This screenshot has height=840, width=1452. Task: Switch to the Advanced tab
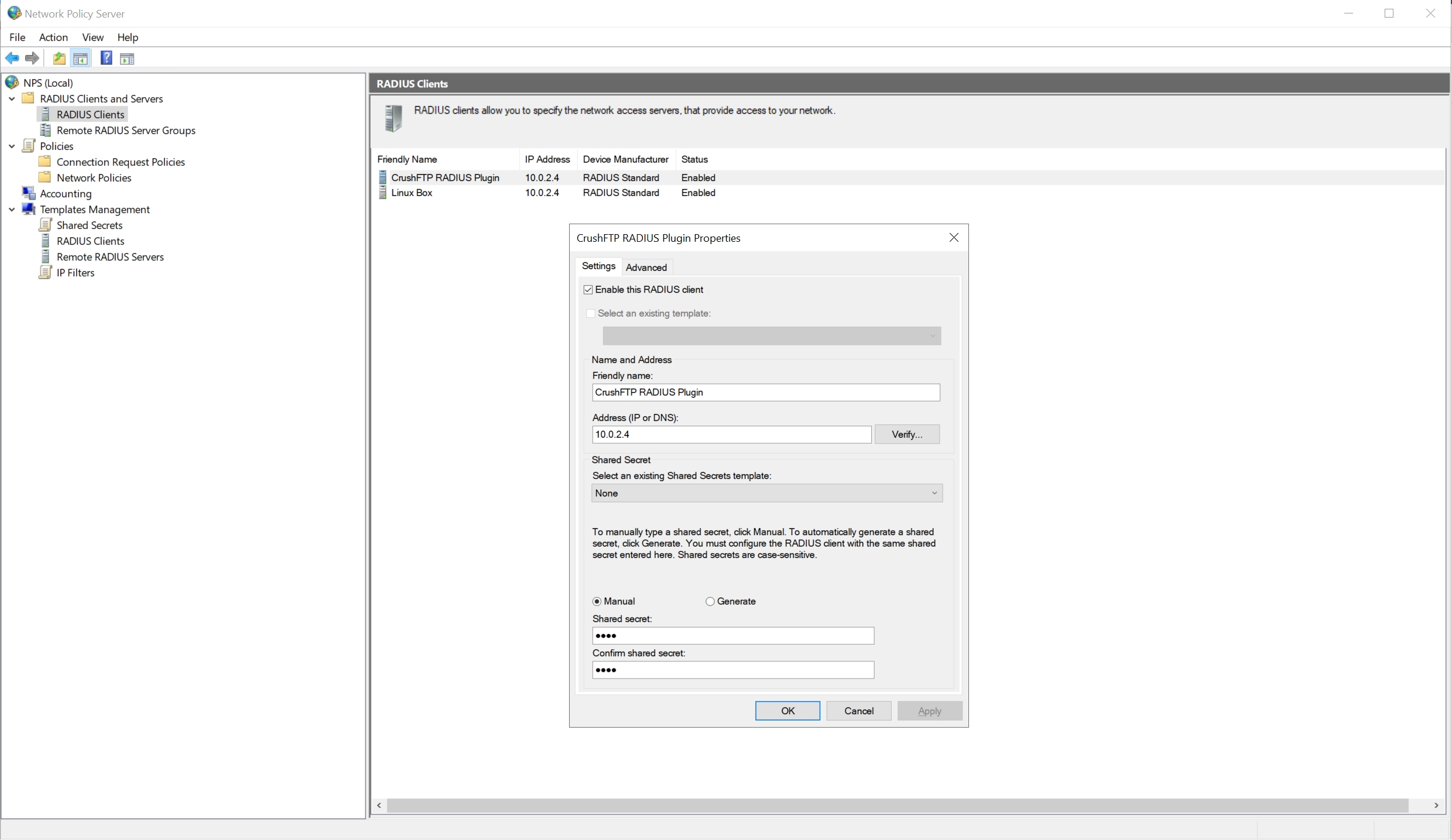click(646, 267)
